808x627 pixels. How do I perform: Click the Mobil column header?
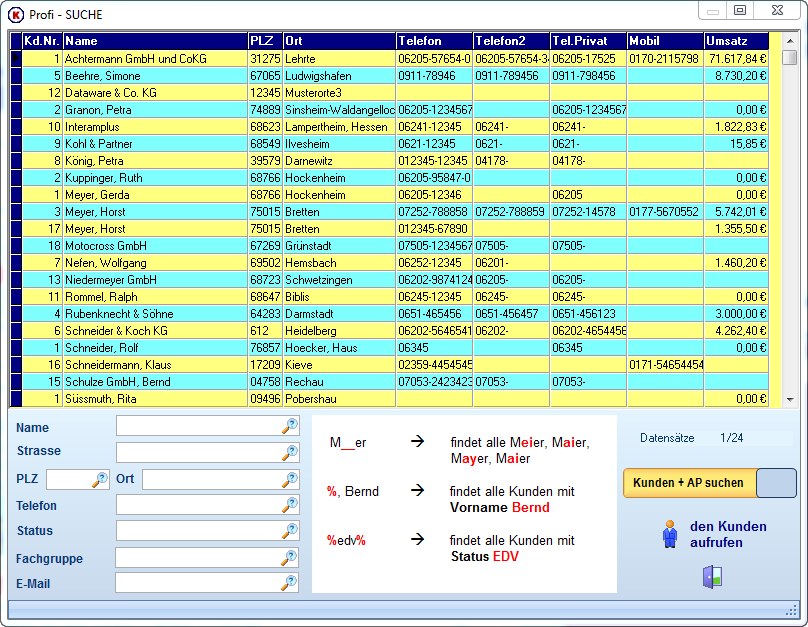coord(665,41)
